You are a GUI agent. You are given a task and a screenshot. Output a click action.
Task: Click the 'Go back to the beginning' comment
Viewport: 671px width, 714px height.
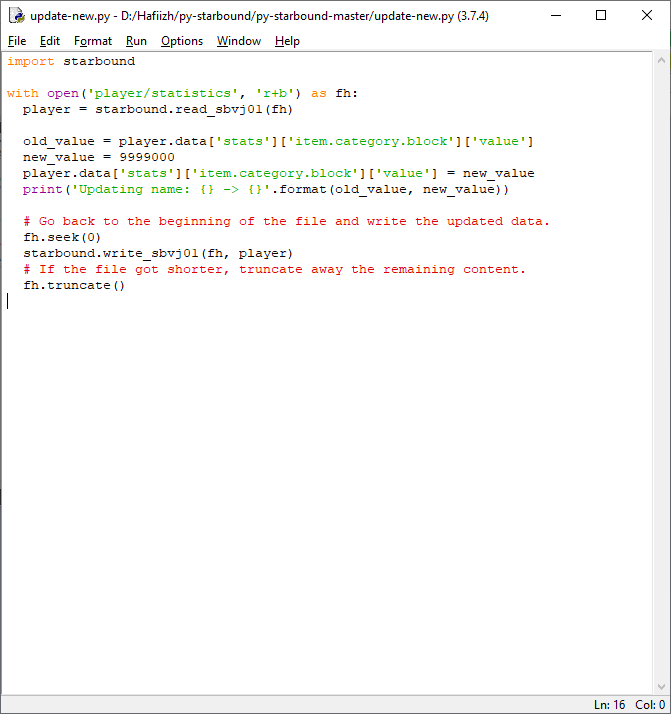(286, 221)
